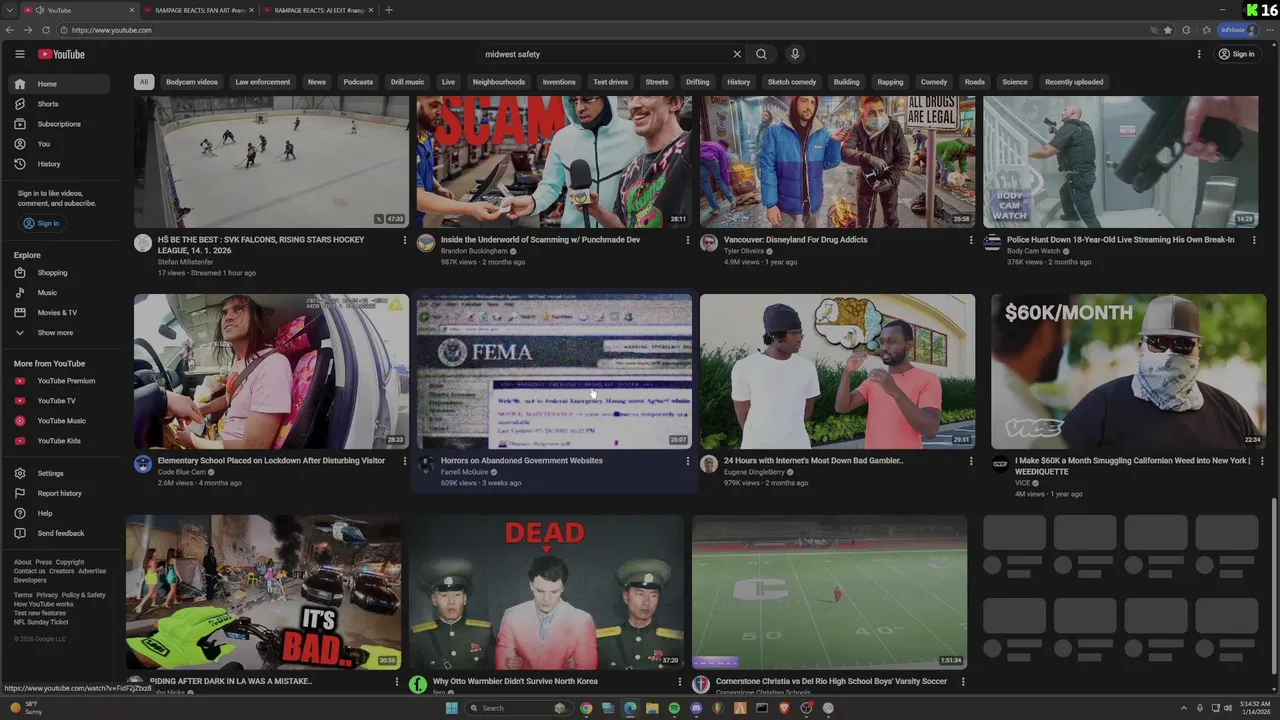1280x720 pixels.
Task: Open YouTube Music link
Action: tap(61, 421)
